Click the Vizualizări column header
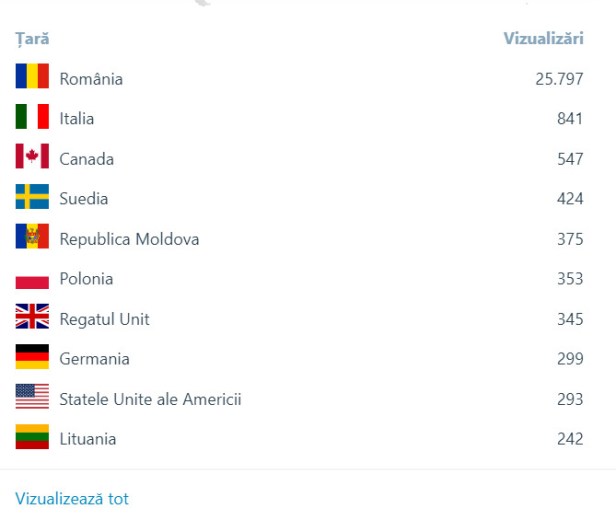This screenshot has width=616, height=520. [x=543, y=39]
